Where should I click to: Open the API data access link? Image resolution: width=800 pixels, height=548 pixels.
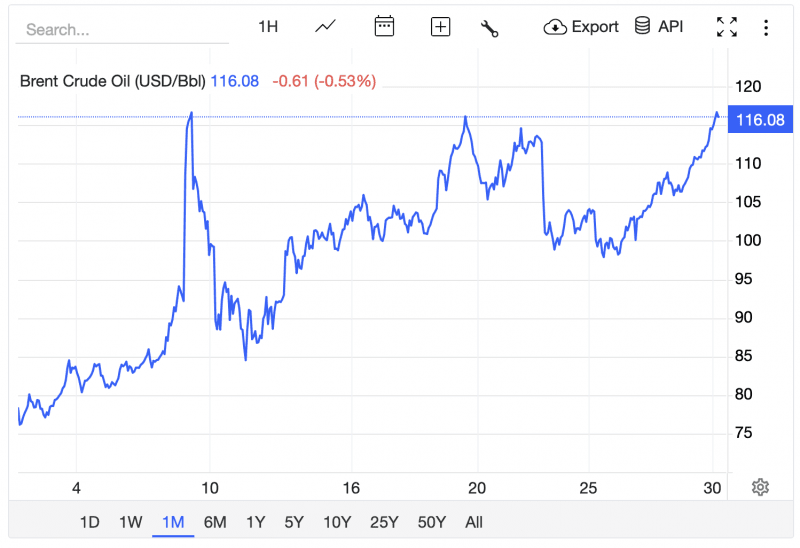point(659,26)
